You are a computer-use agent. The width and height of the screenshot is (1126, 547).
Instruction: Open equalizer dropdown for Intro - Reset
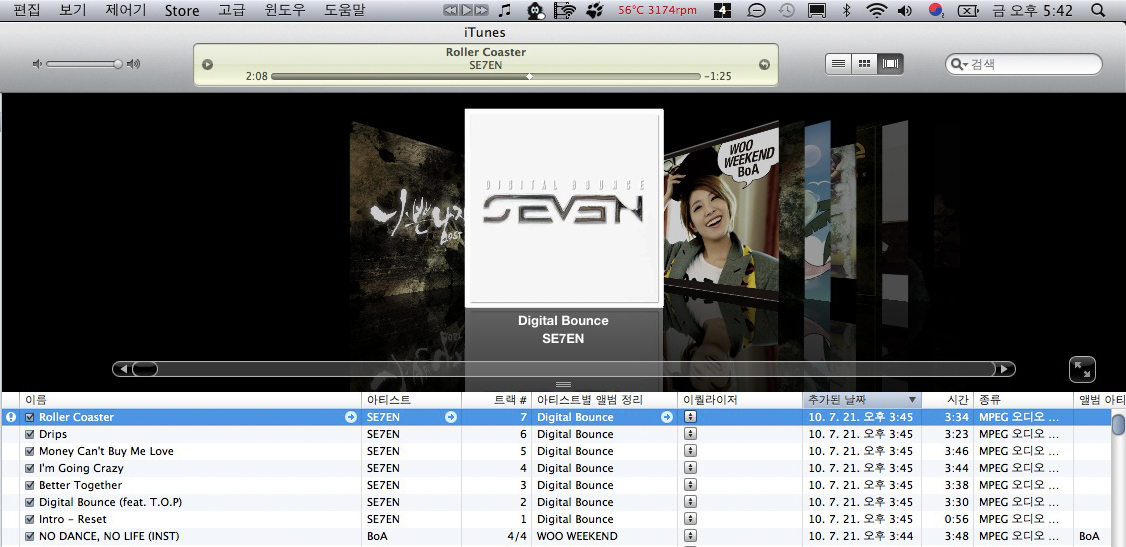(690, 519)
